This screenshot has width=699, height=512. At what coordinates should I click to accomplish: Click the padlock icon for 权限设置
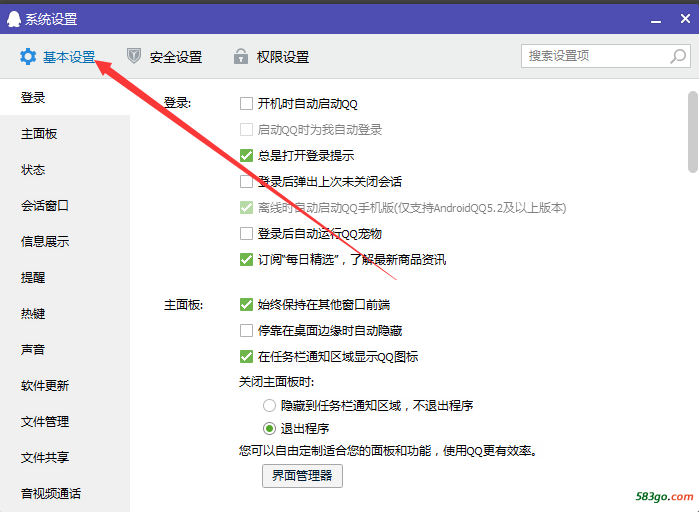coord(241,56)
